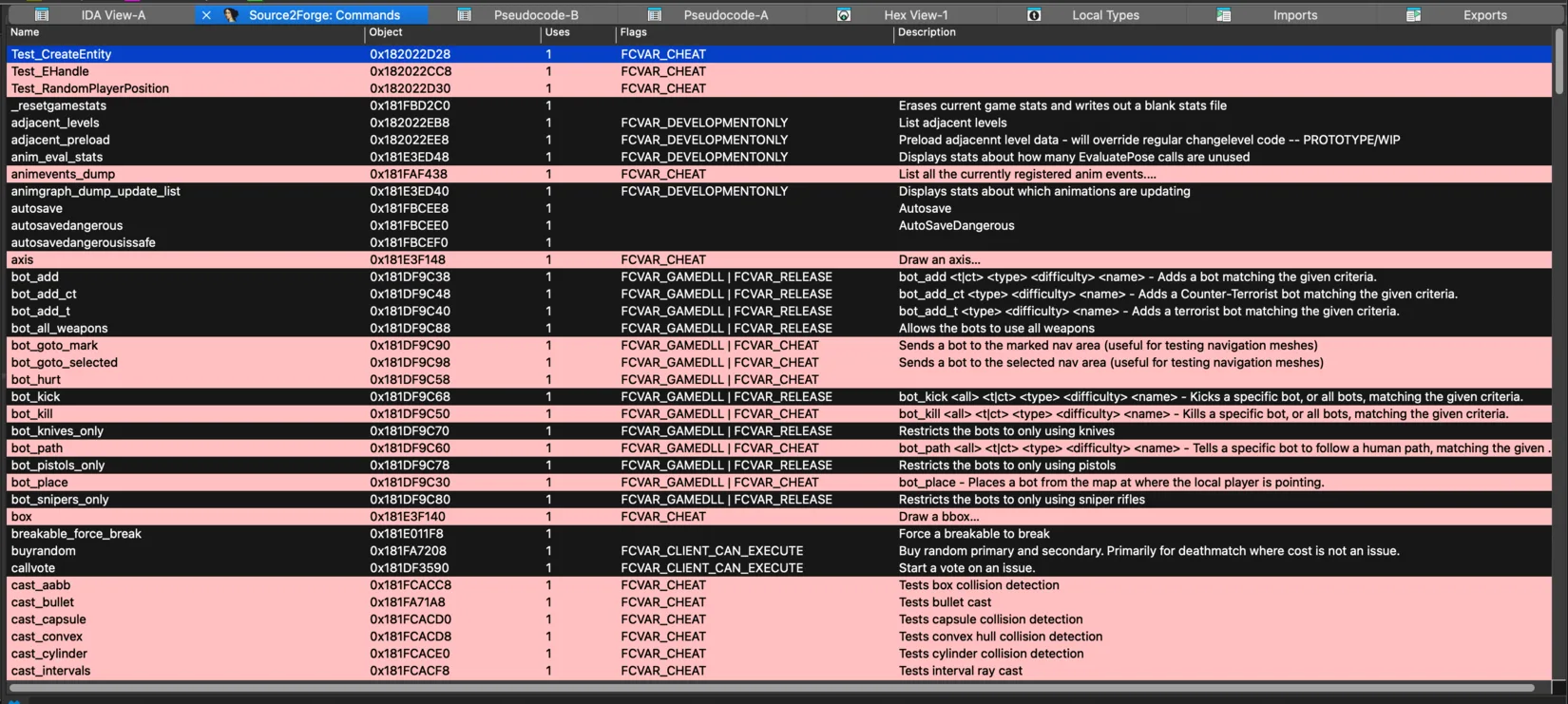Select the autosavedangerous row
The image size is (1568, 704).
(x=779, y=225)
